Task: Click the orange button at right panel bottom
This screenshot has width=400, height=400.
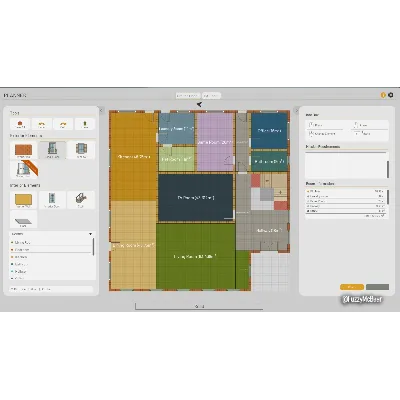Action: [x=352, y=287]
